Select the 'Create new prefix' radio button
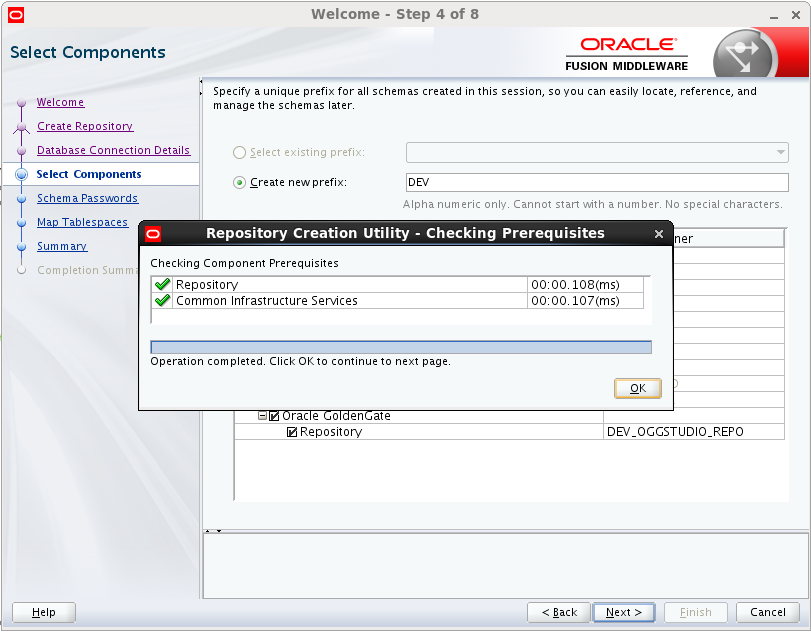 pos(239,183)
